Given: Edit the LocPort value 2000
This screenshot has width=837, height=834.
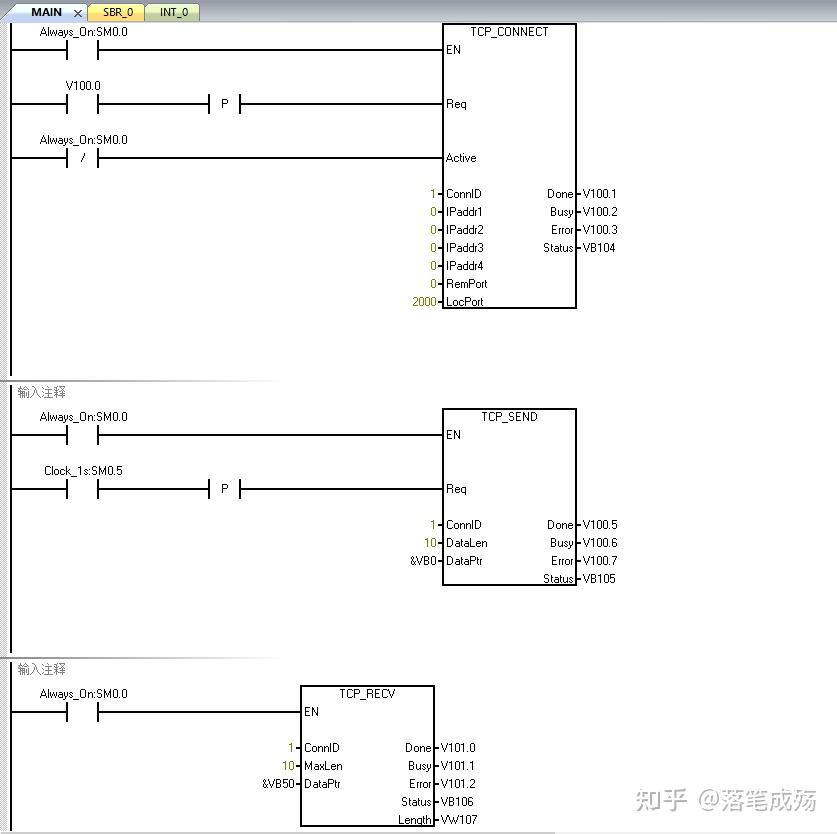Looking at the screenshot, I should point(424,302).
